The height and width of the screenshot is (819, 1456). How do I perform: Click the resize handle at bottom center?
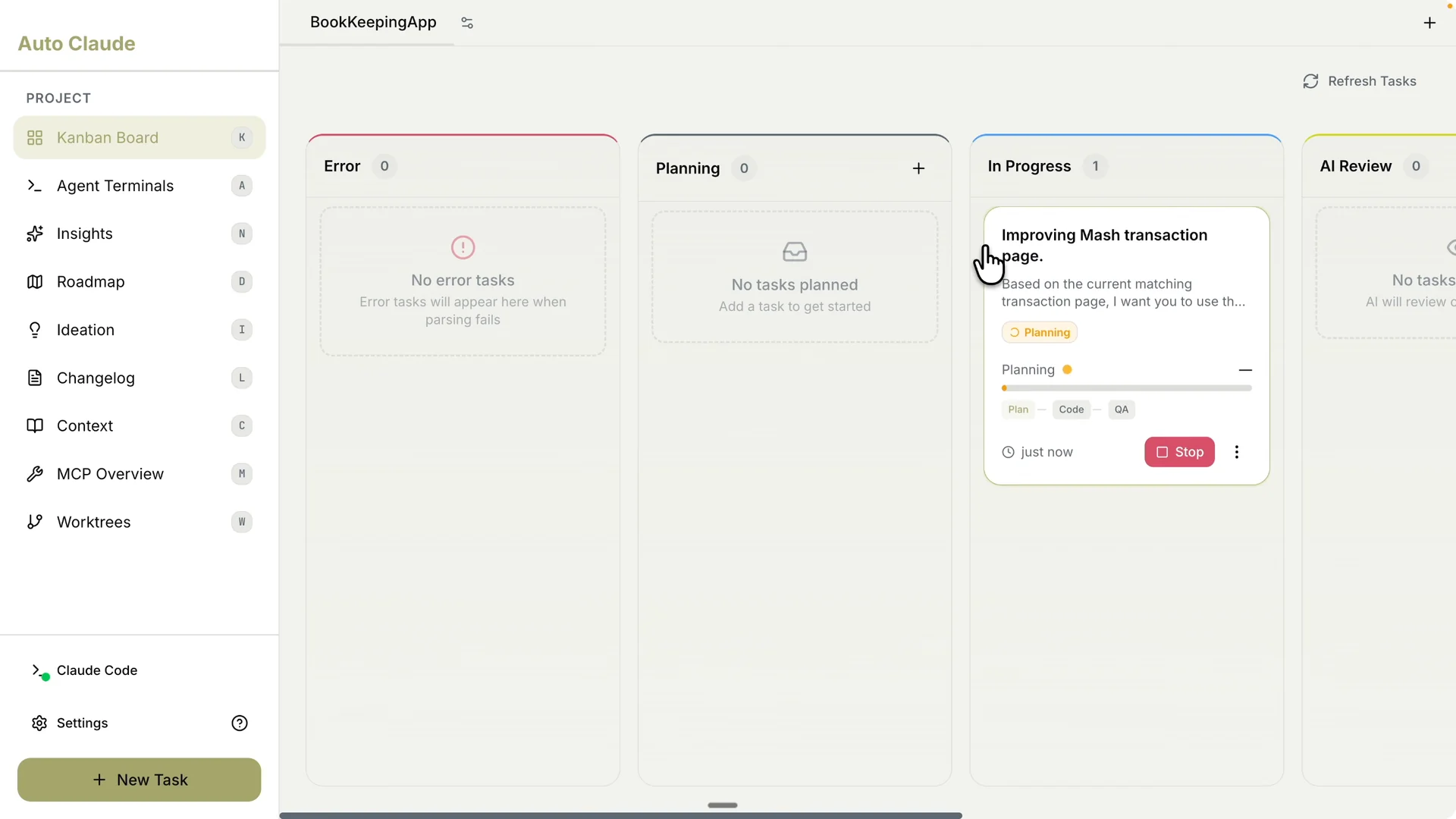723,805
